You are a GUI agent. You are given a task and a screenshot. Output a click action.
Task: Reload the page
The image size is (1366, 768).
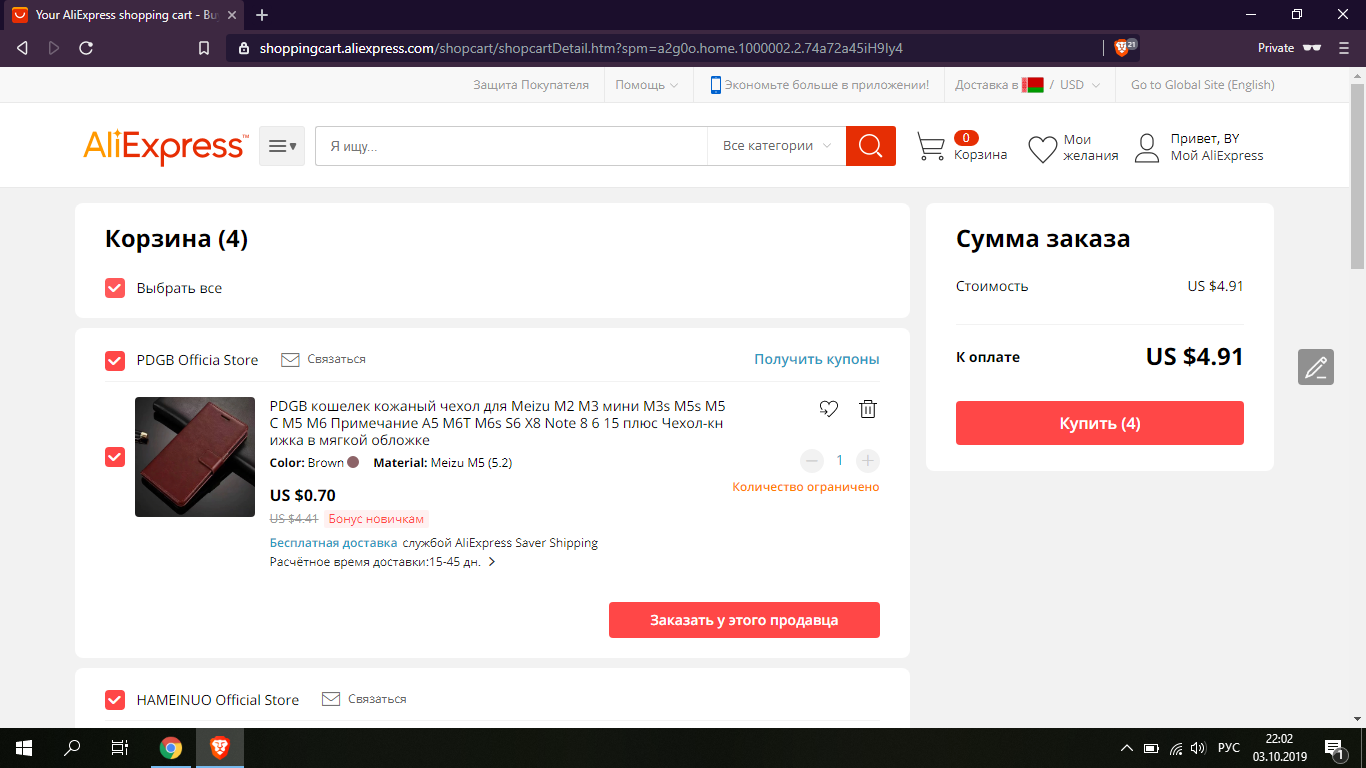(86, 48)
